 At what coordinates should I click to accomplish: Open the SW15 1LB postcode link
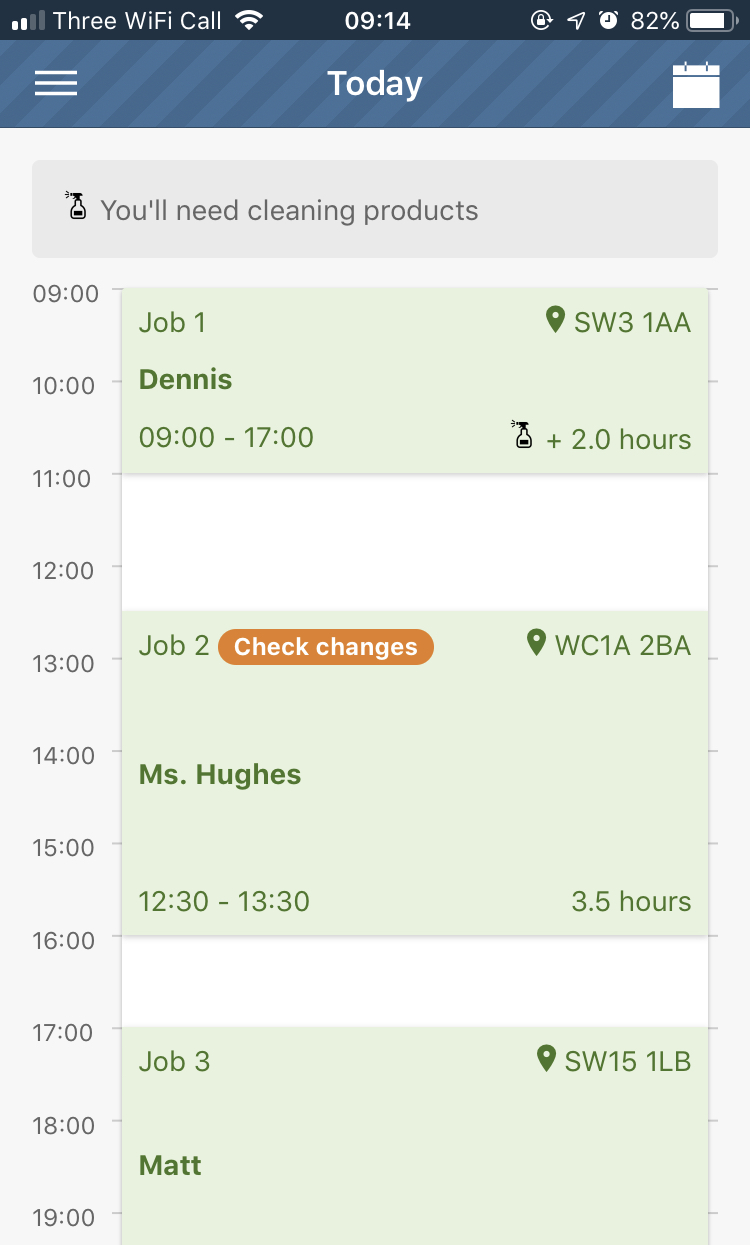click(627, 1060)
